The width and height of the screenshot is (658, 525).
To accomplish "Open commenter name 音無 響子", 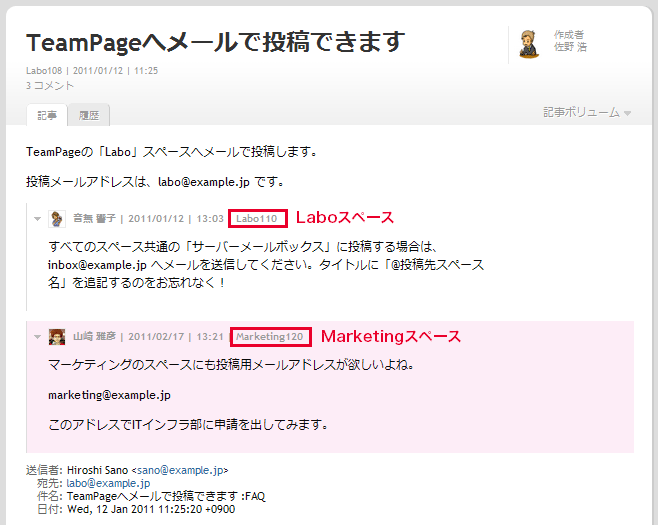I will click(x=94, y=218).
